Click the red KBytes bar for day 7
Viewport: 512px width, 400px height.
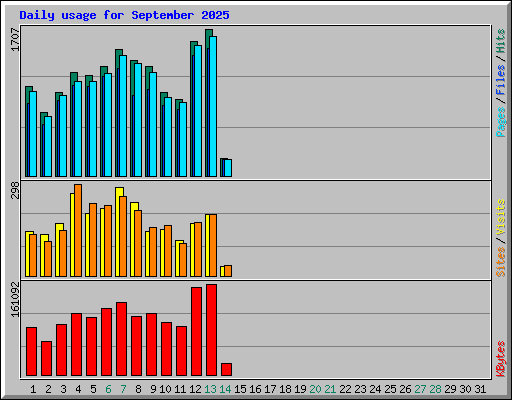click(121, 339)
